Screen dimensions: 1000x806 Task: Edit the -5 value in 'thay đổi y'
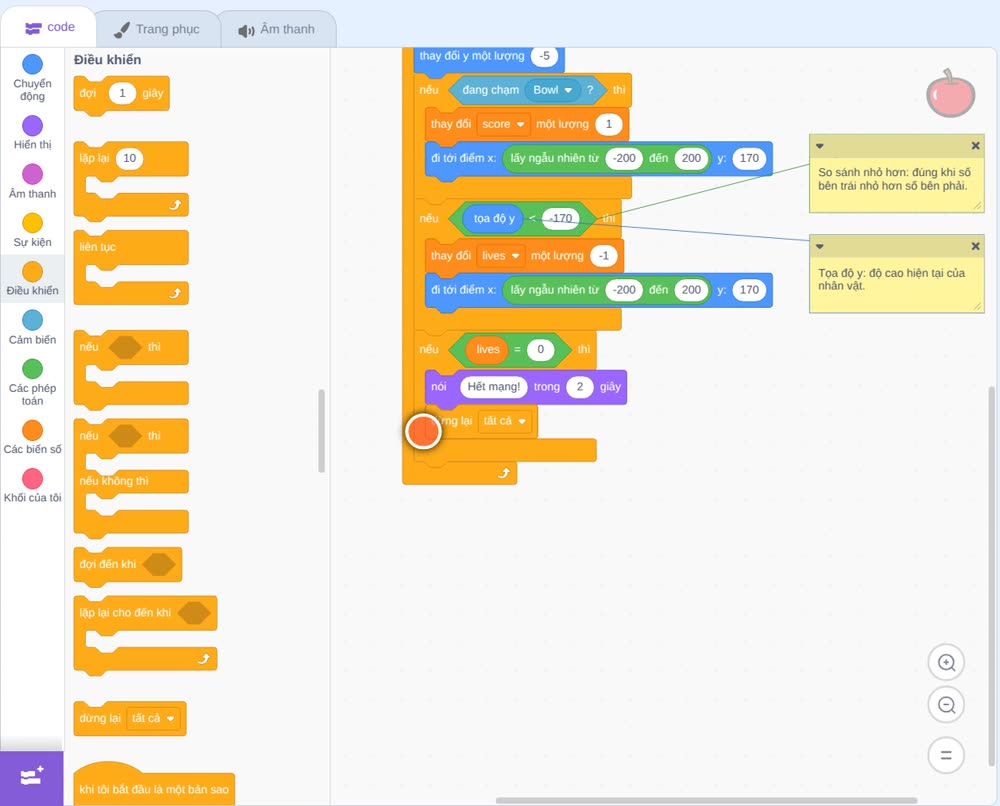pos(544,56)
